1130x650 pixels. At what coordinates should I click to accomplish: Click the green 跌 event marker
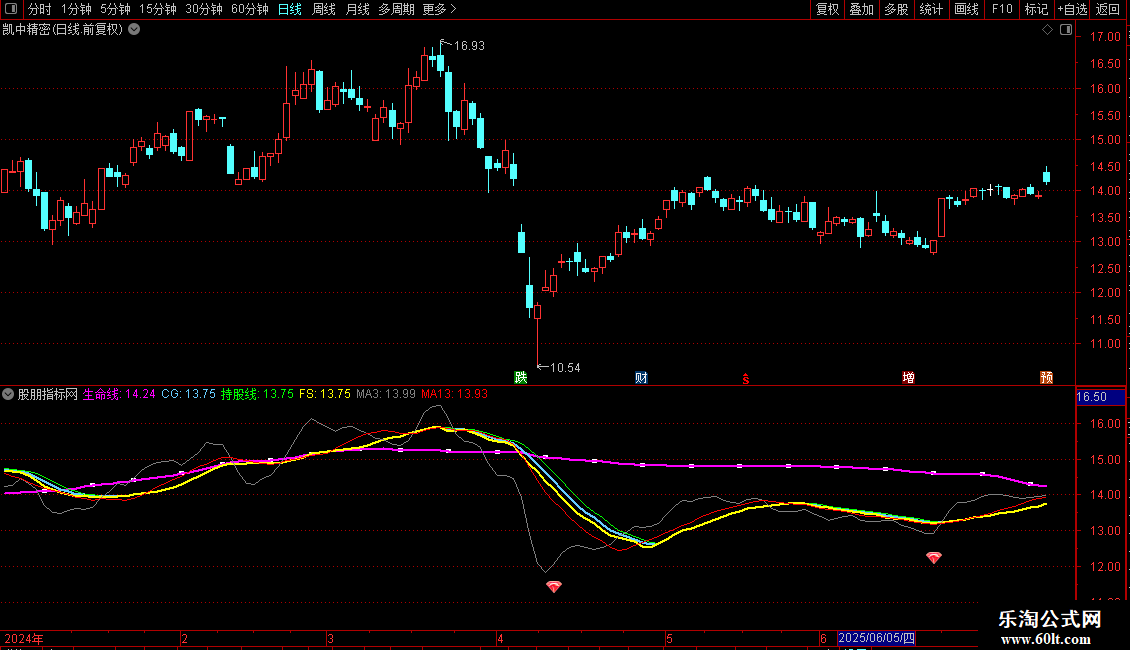tap(520, 377)
